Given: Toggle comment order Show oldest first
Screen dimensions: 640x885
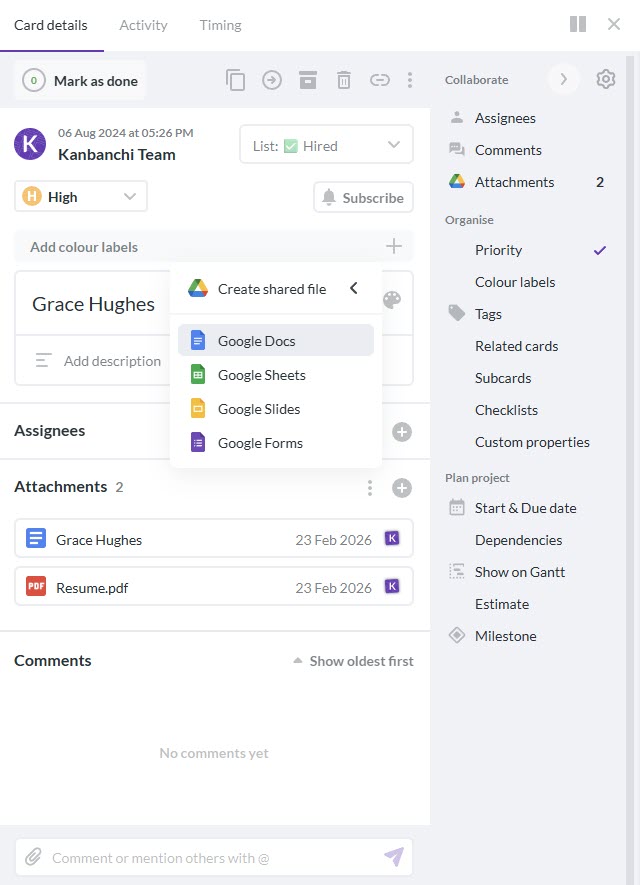Looking at the screenshot, I should coord(353,661).
